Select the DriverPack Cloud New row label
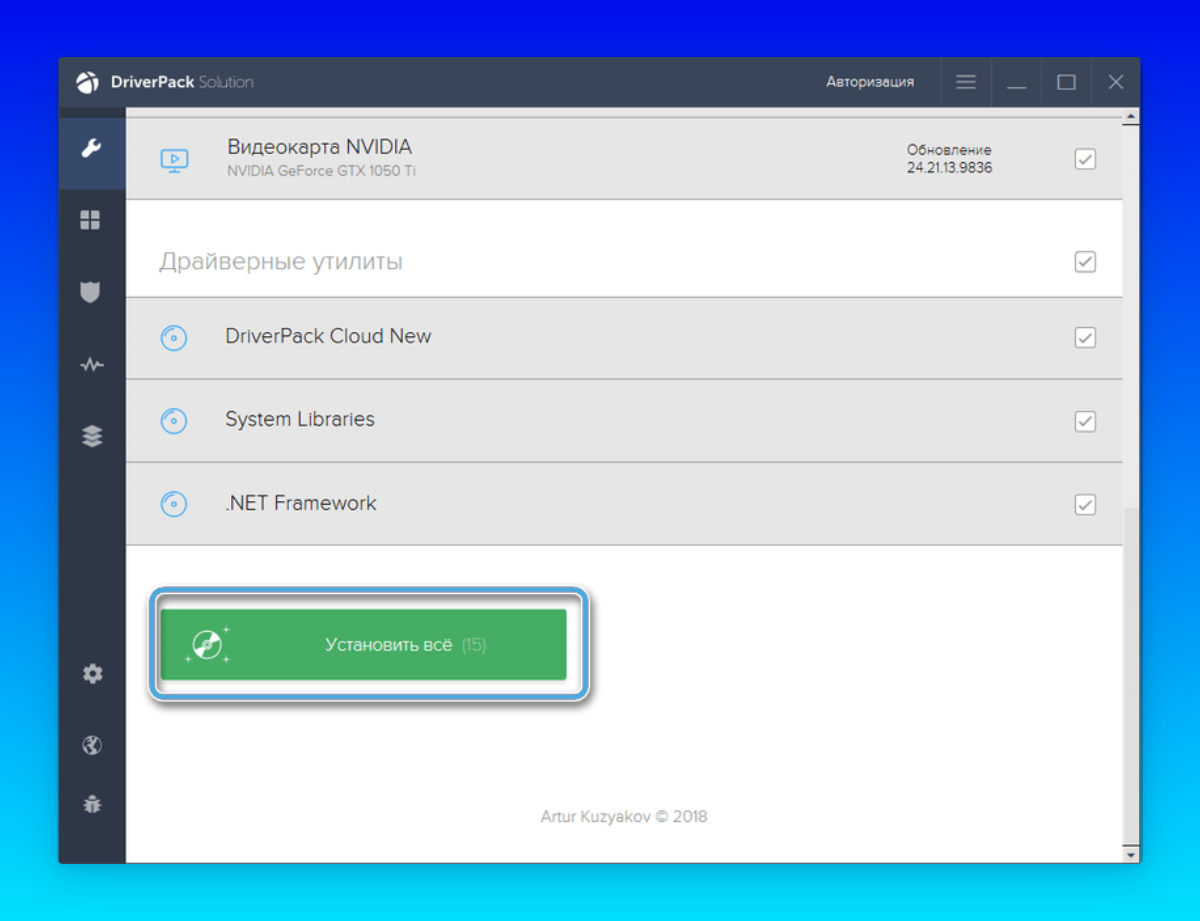The image size is (1200, 921). (328, 337)
